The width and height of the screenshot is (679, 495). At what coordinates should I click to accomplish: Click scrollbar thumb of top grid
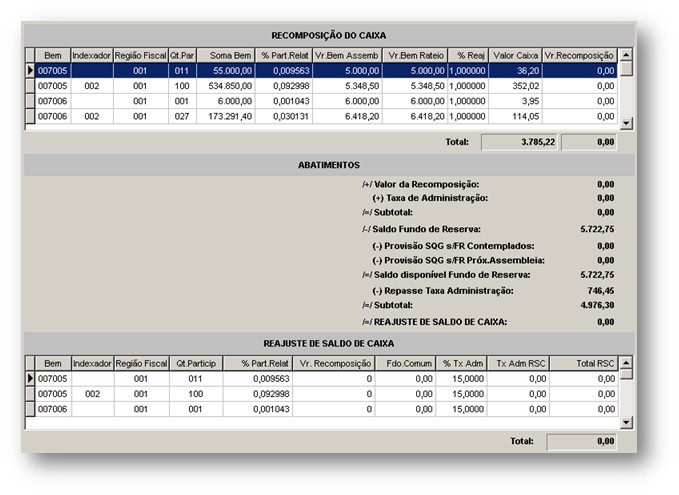(x=626, y=69)
